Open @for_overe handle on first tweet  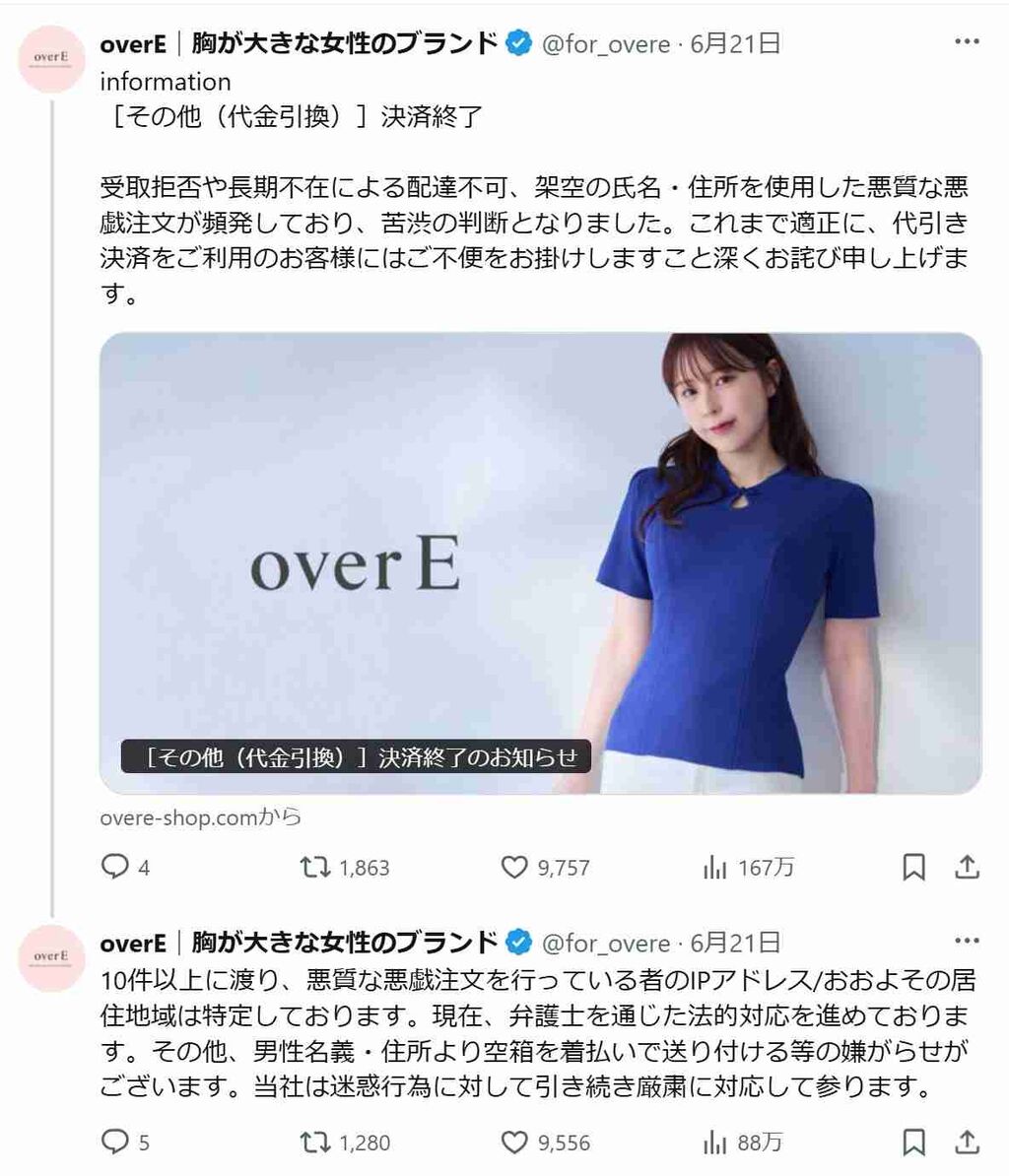click(x=605, y=43)
